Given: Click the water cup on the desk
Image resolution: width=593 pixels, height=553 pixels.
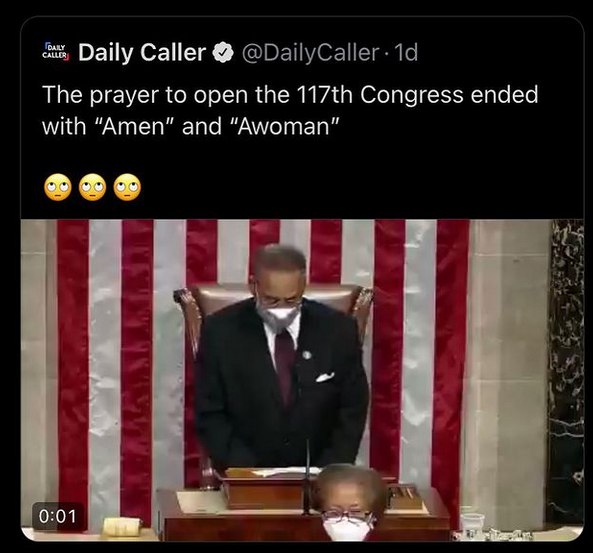Looking at the screenshot, I should [x=471, y=522].
